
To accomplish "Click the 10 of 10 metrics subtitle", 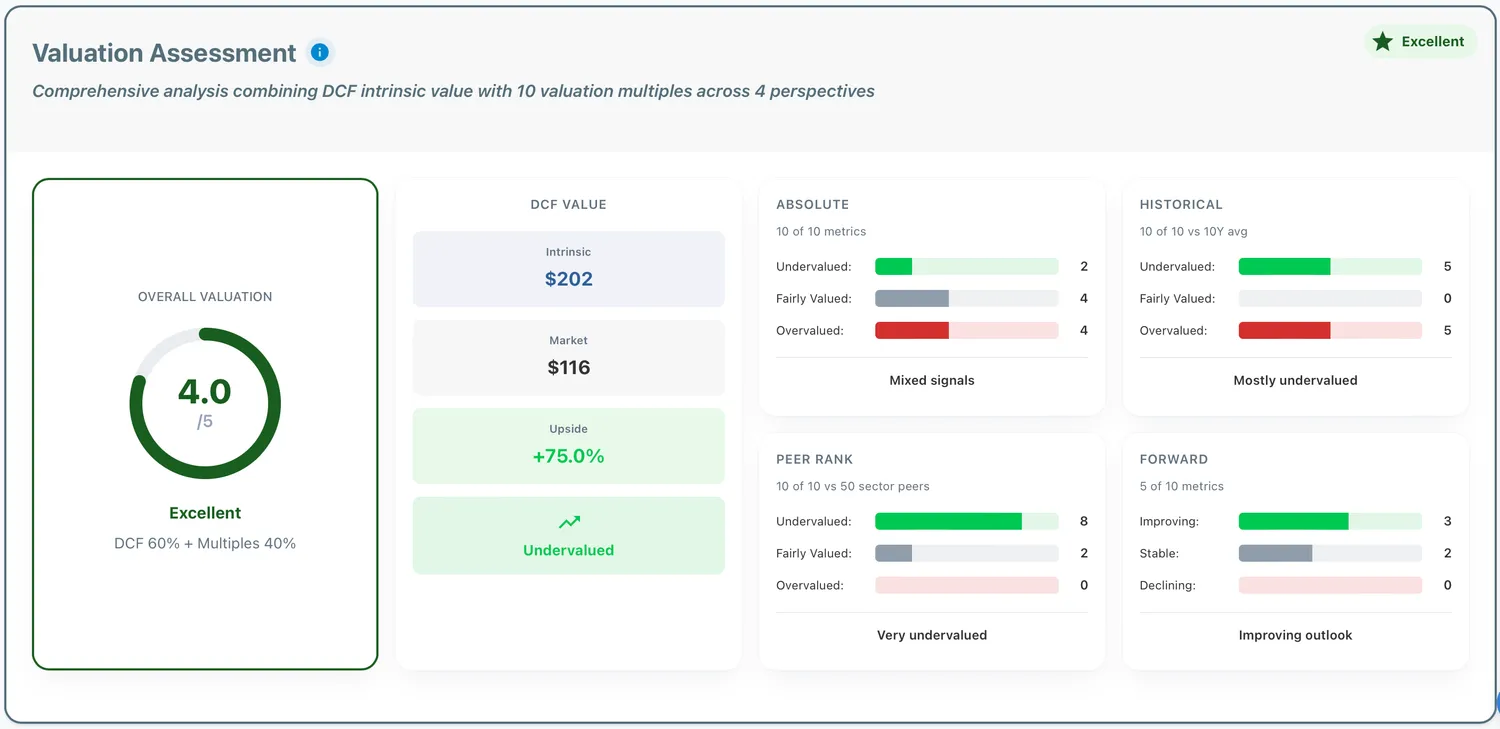I will pyautogui.click(x=821, y=231).
